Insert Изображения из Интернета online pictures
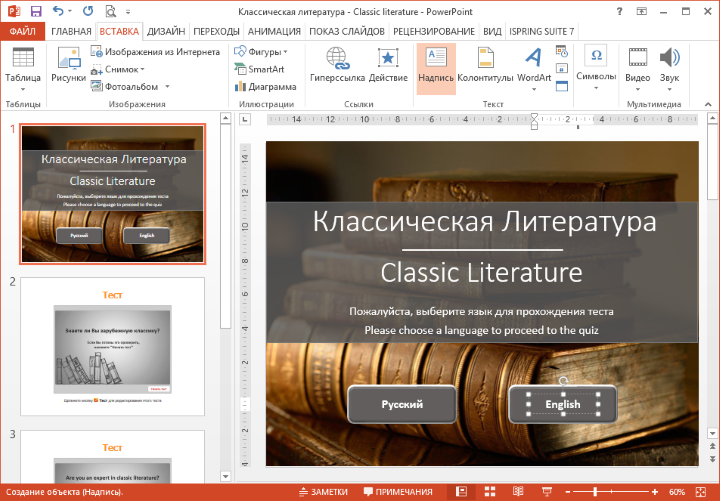 point(155,52)
